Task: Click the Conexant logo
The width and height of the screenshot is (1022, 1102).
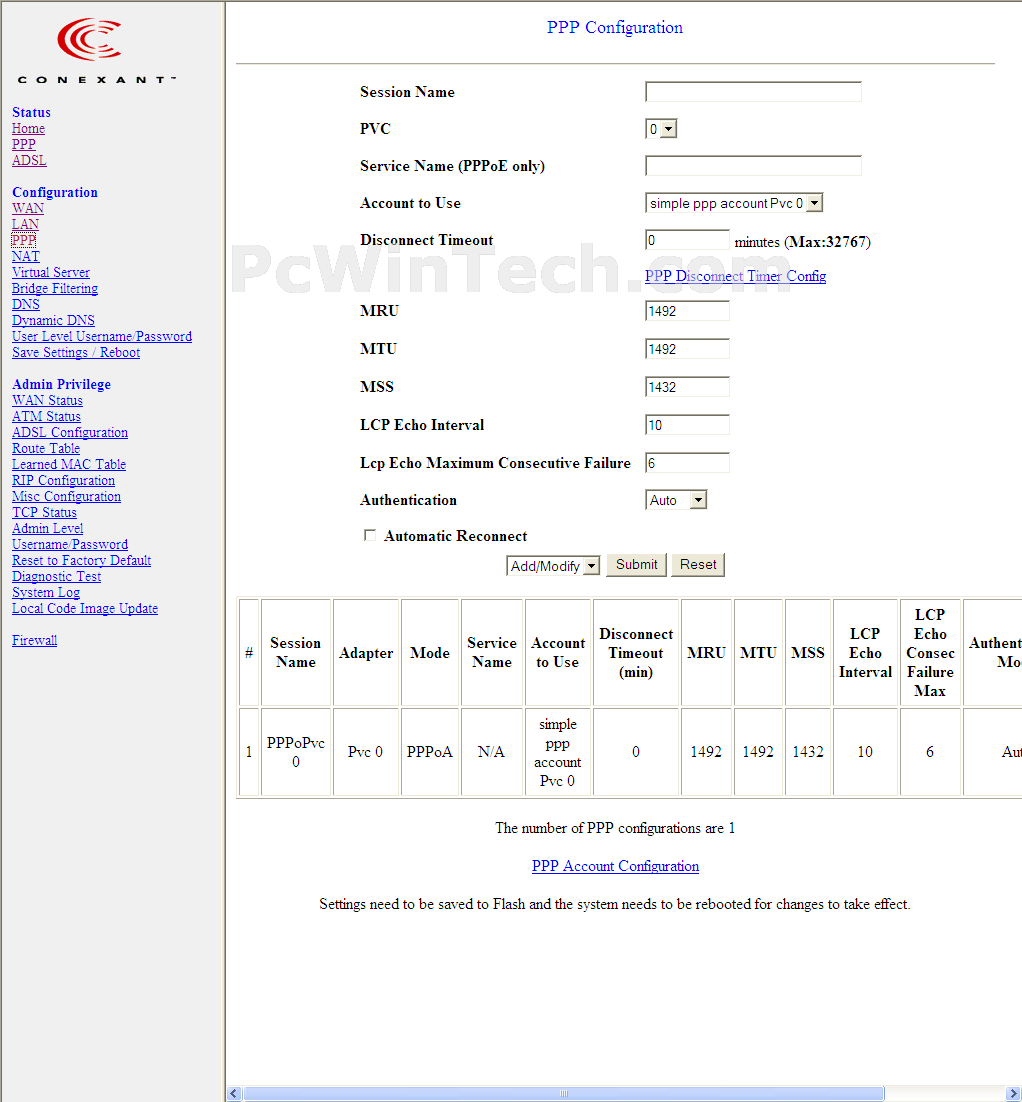Action: pos(95,51)
